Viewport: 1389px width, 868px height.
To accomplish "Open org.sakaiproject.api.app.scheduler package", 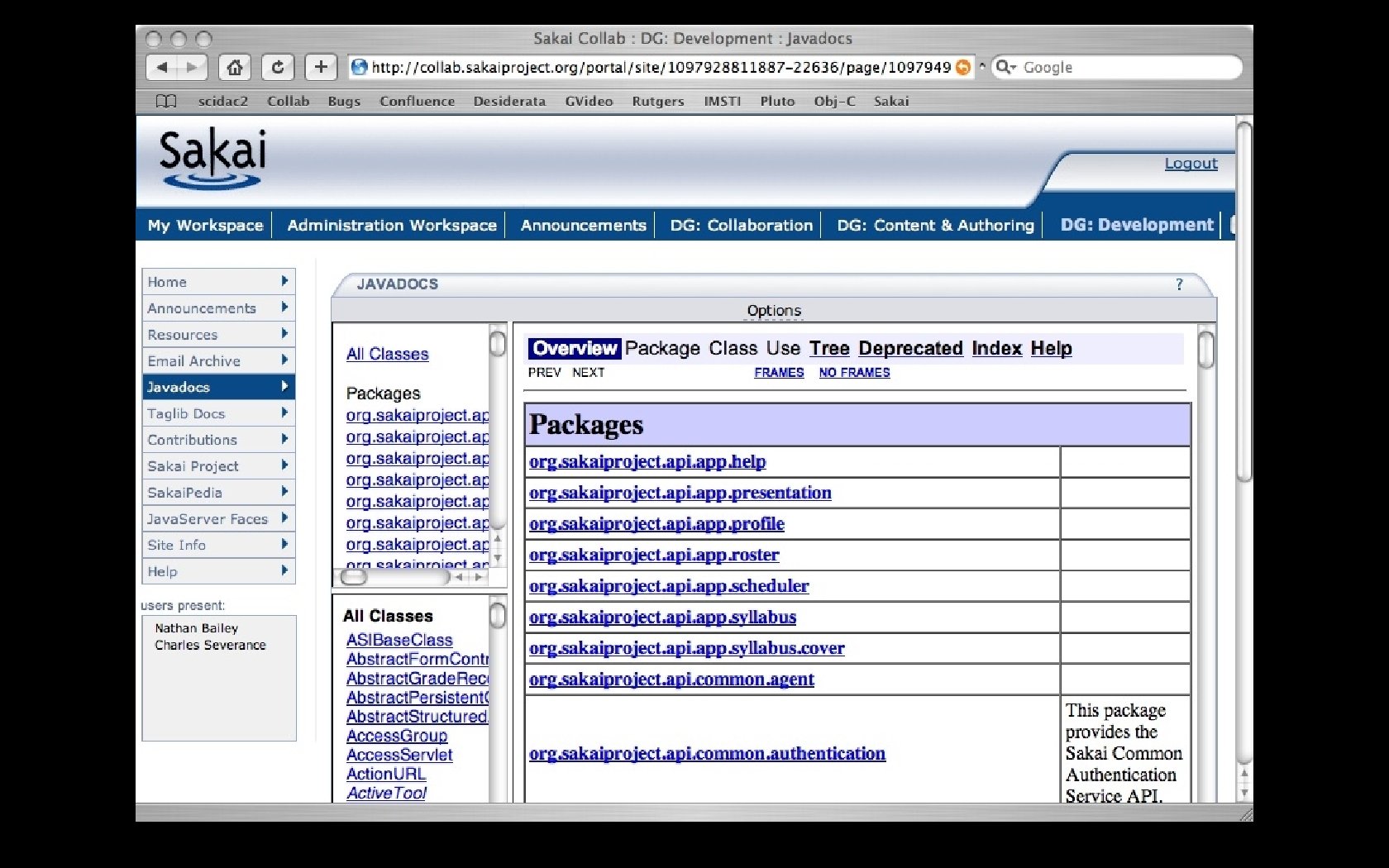I will 669,586.
